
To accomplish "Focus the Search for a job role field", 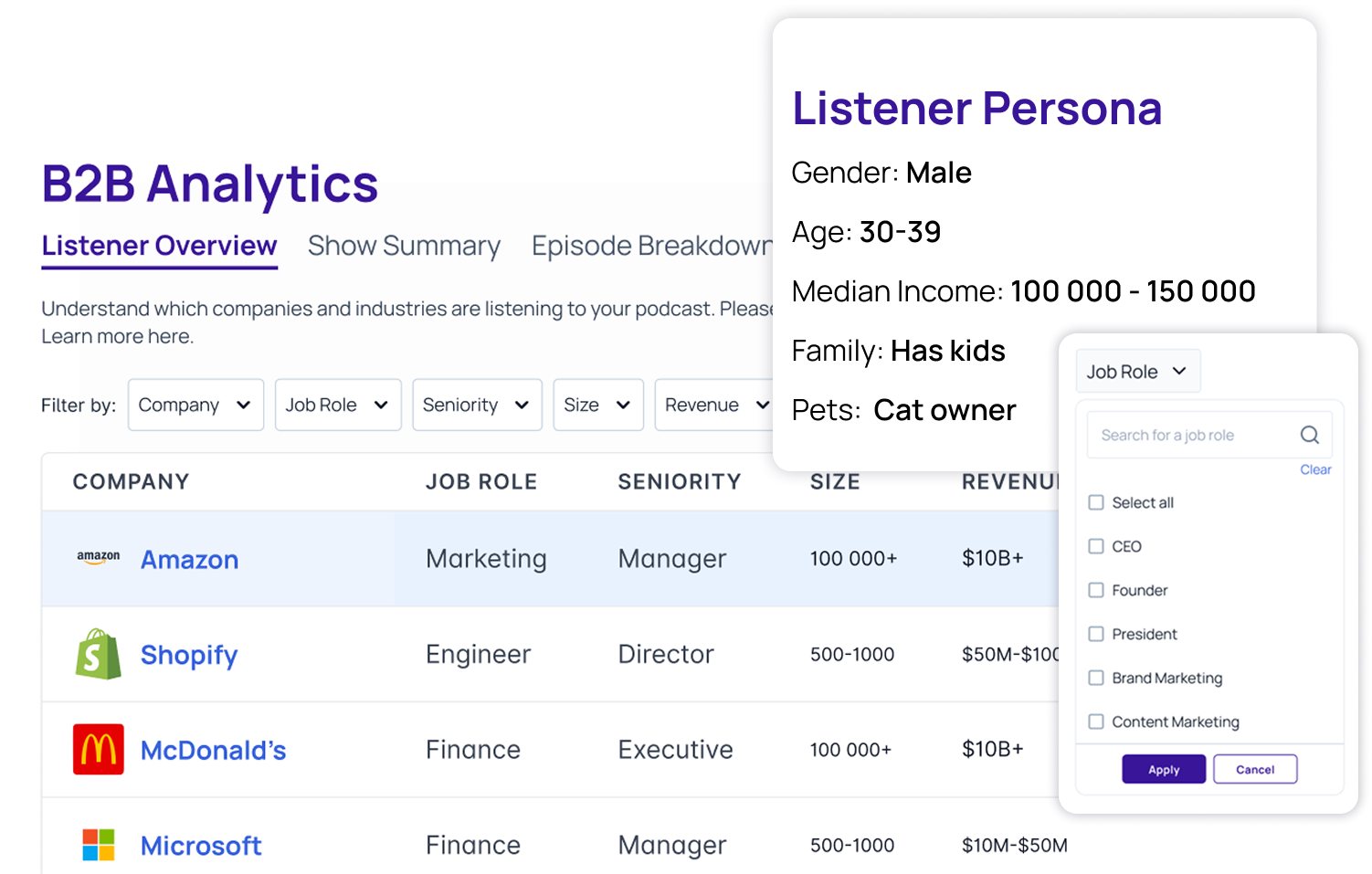I will tap(1209, 435).
